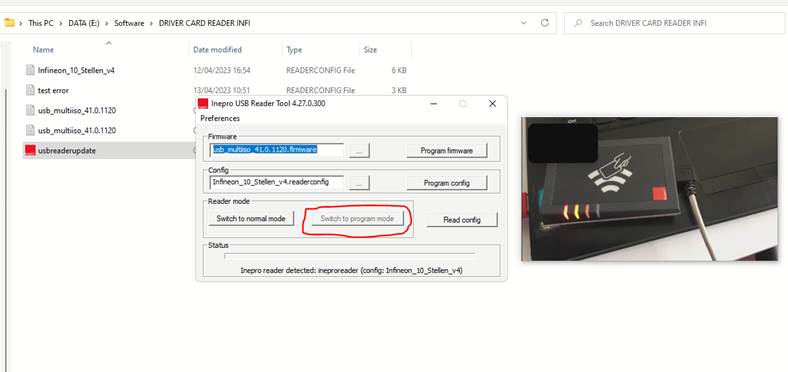Expand the address bar history dropdown

click(524, 23)
